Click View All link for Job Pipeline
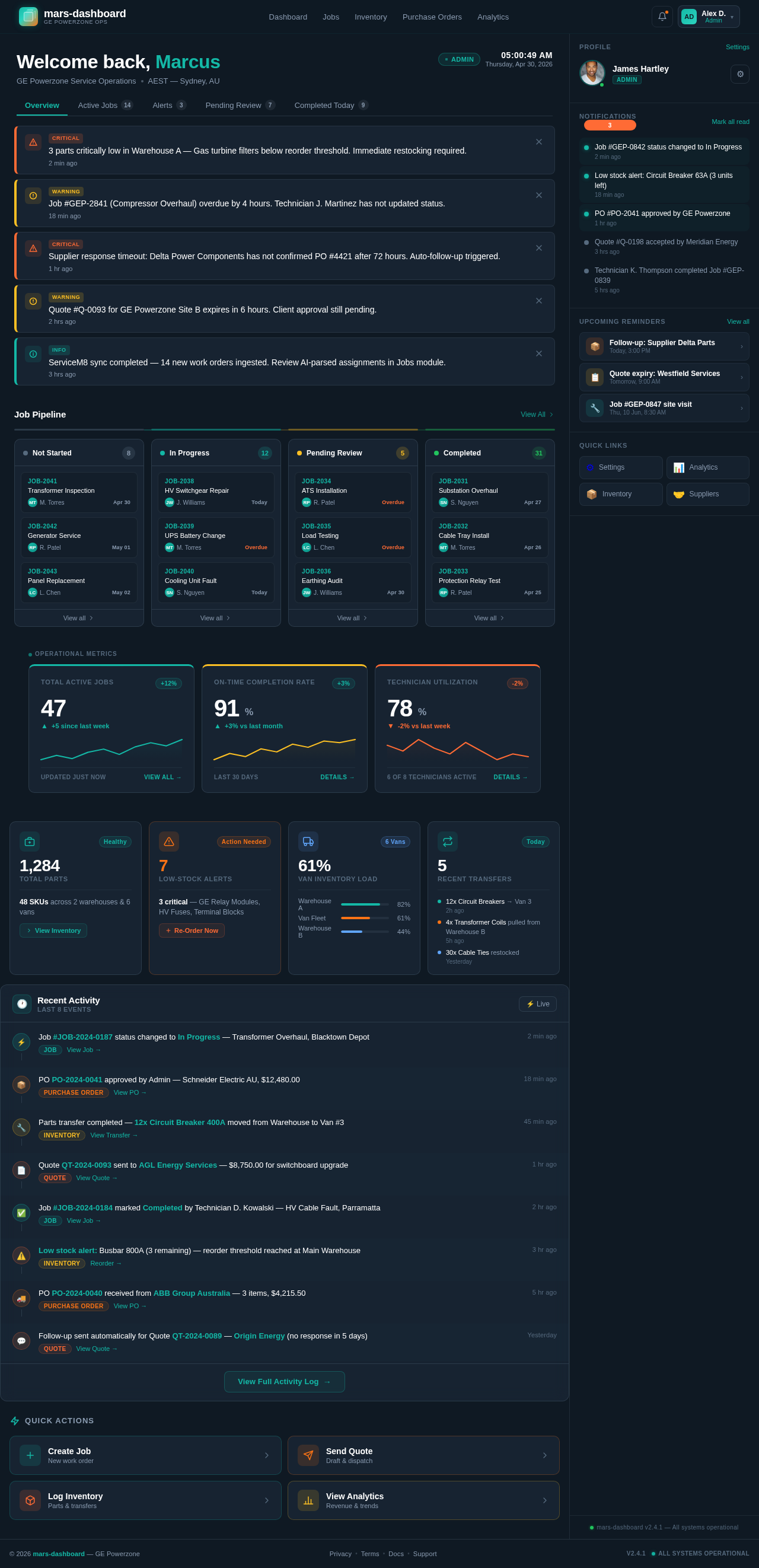The width and height of the screenshot is (759, 1568). 537,415
